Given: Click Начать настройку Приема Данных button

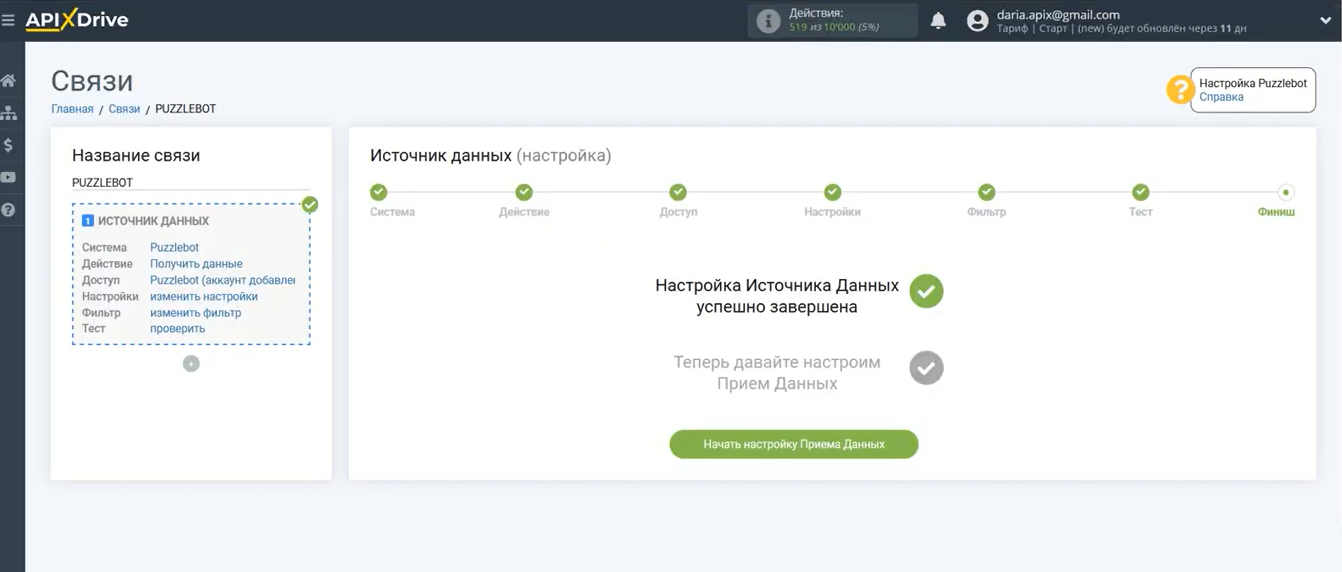Looking at the screenshot, I should point(793,444).
